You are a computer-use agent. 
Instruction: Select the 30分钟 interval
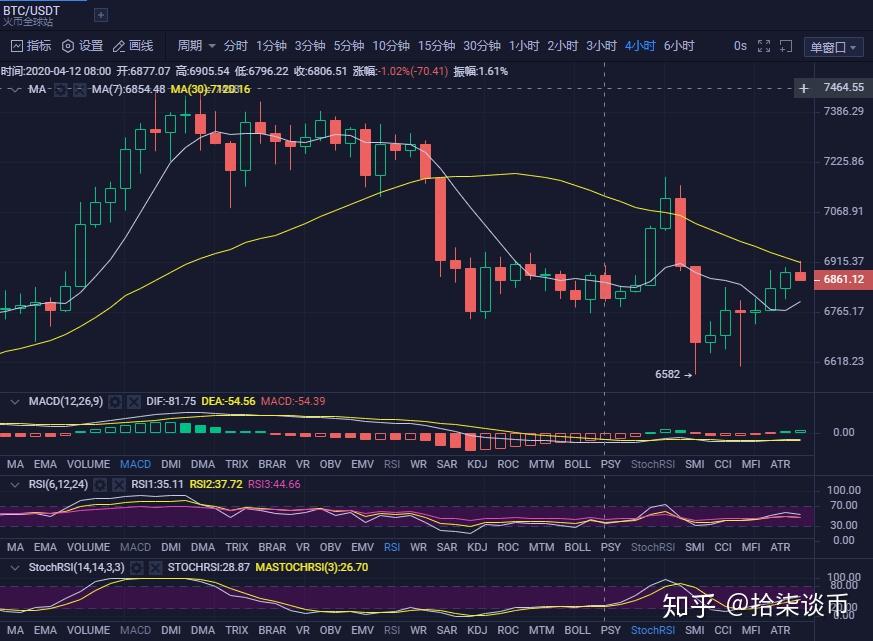click(482, 46)
